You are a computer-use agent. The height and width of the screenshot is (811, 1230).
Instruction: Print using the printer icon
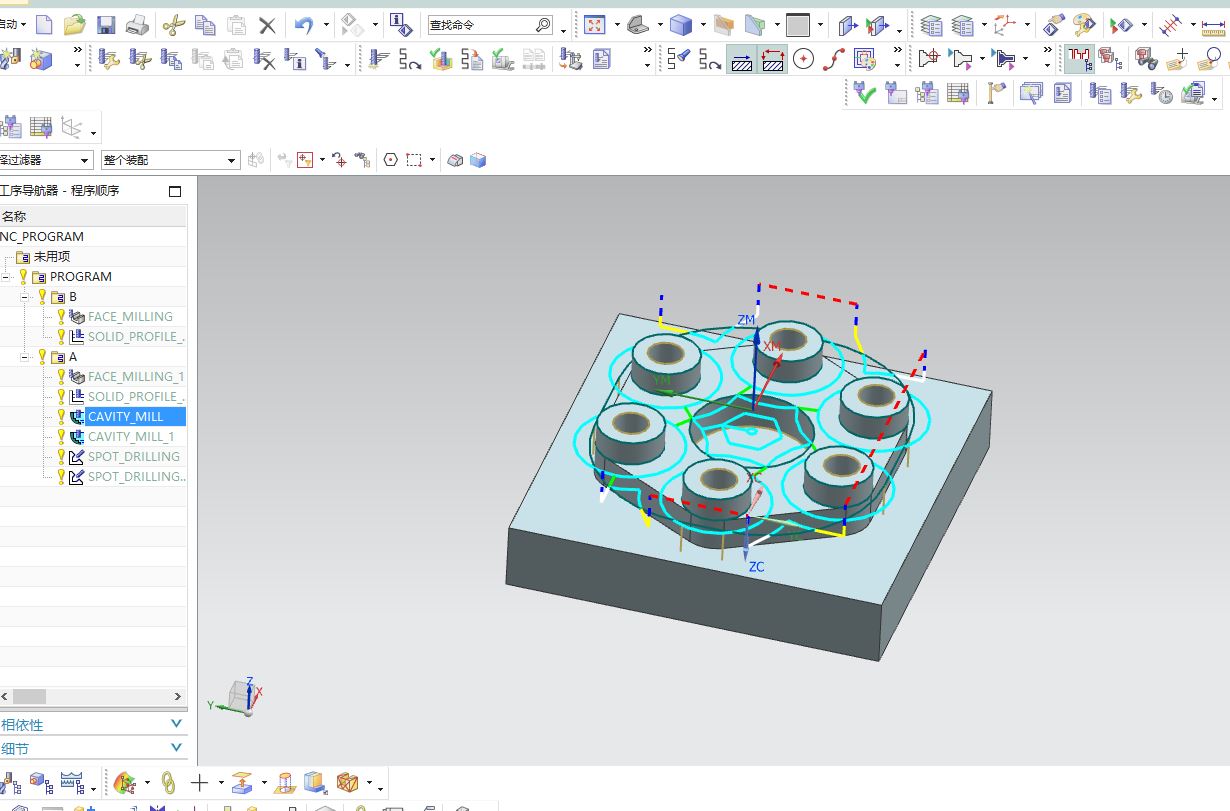click(x=137, y=24)
